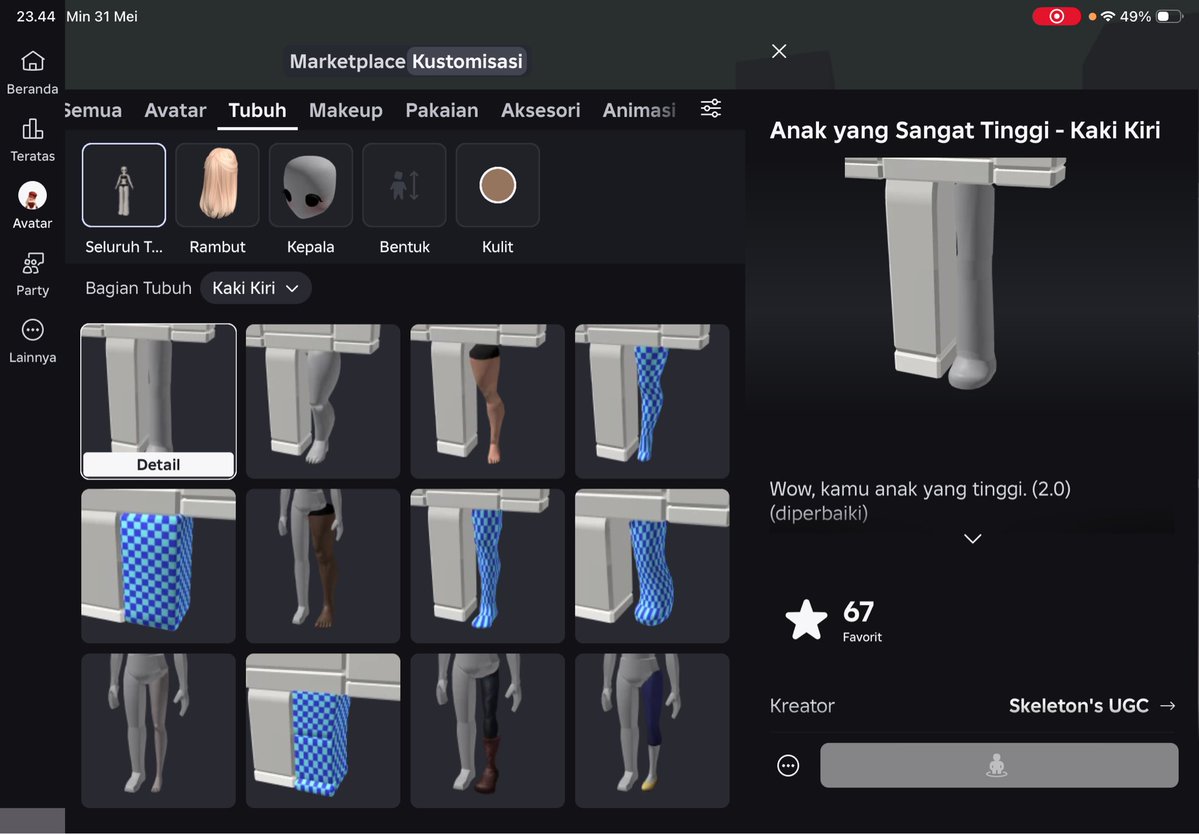Open the filter sliders icon
1199x834 pixels.
tap(710, 109)
